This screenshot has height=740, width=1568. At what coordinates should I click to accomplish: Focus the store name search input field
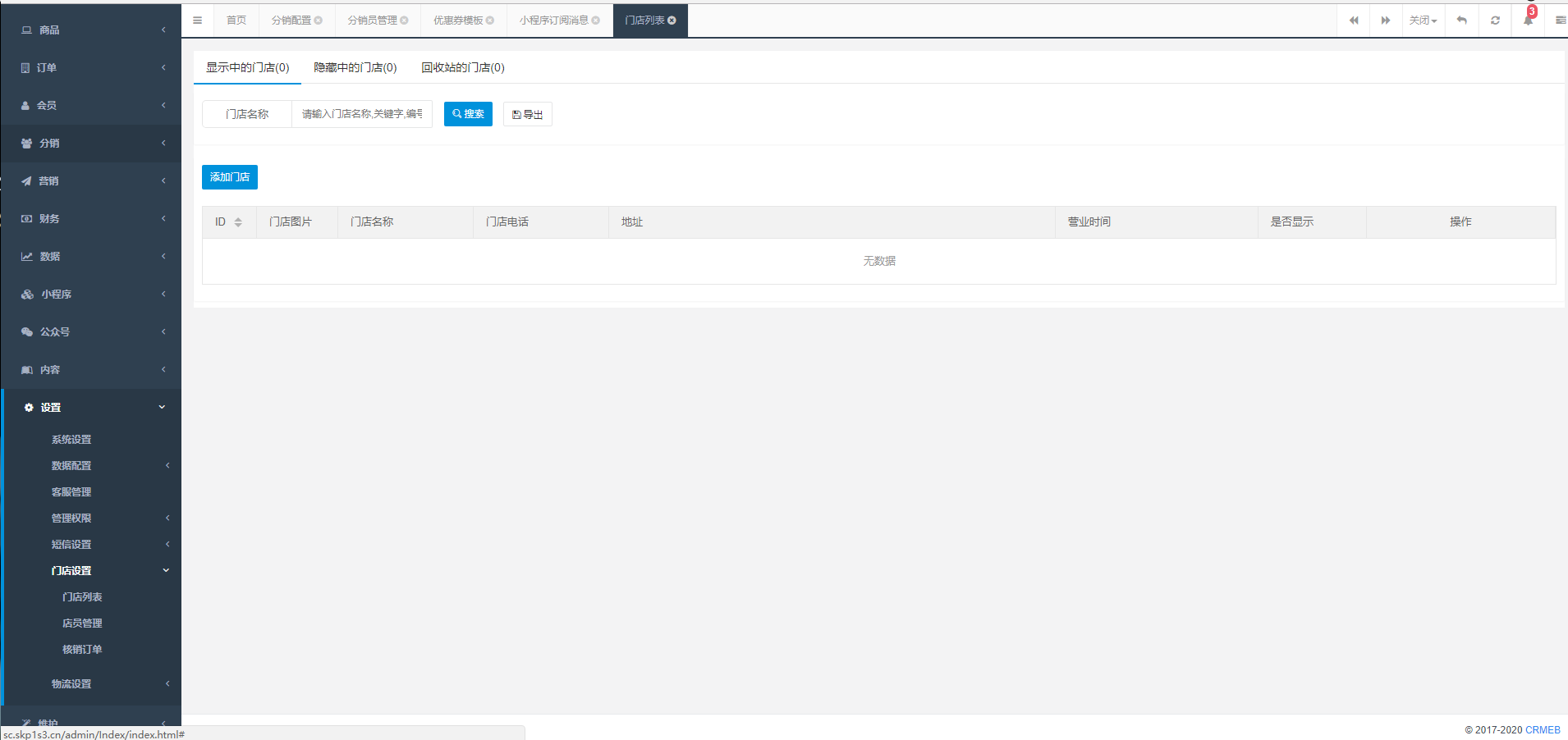click(x=361, y=114)
